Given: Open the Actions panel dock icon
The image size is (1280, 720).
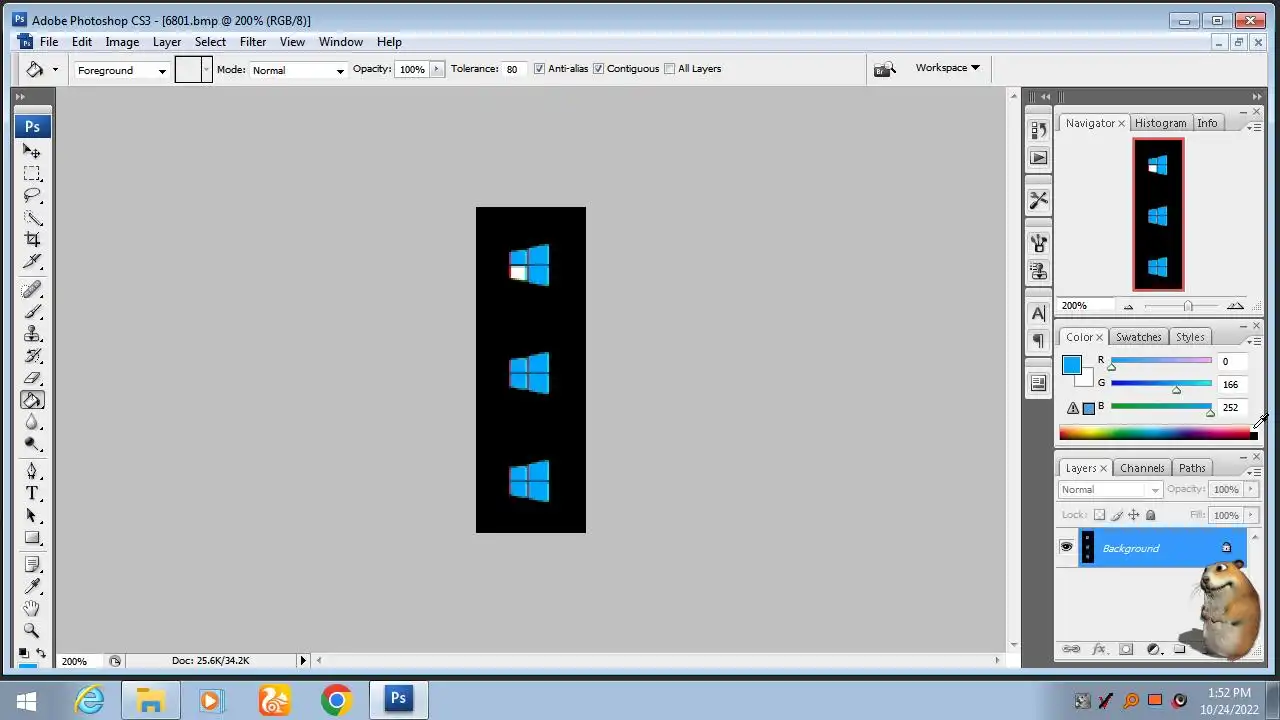Looking at the screenshot, I should tap(1038, 158).
